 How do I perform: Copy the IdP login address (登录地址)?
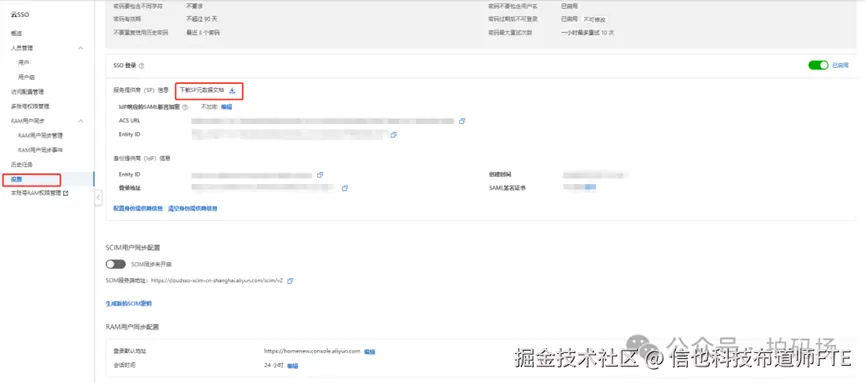345,188
